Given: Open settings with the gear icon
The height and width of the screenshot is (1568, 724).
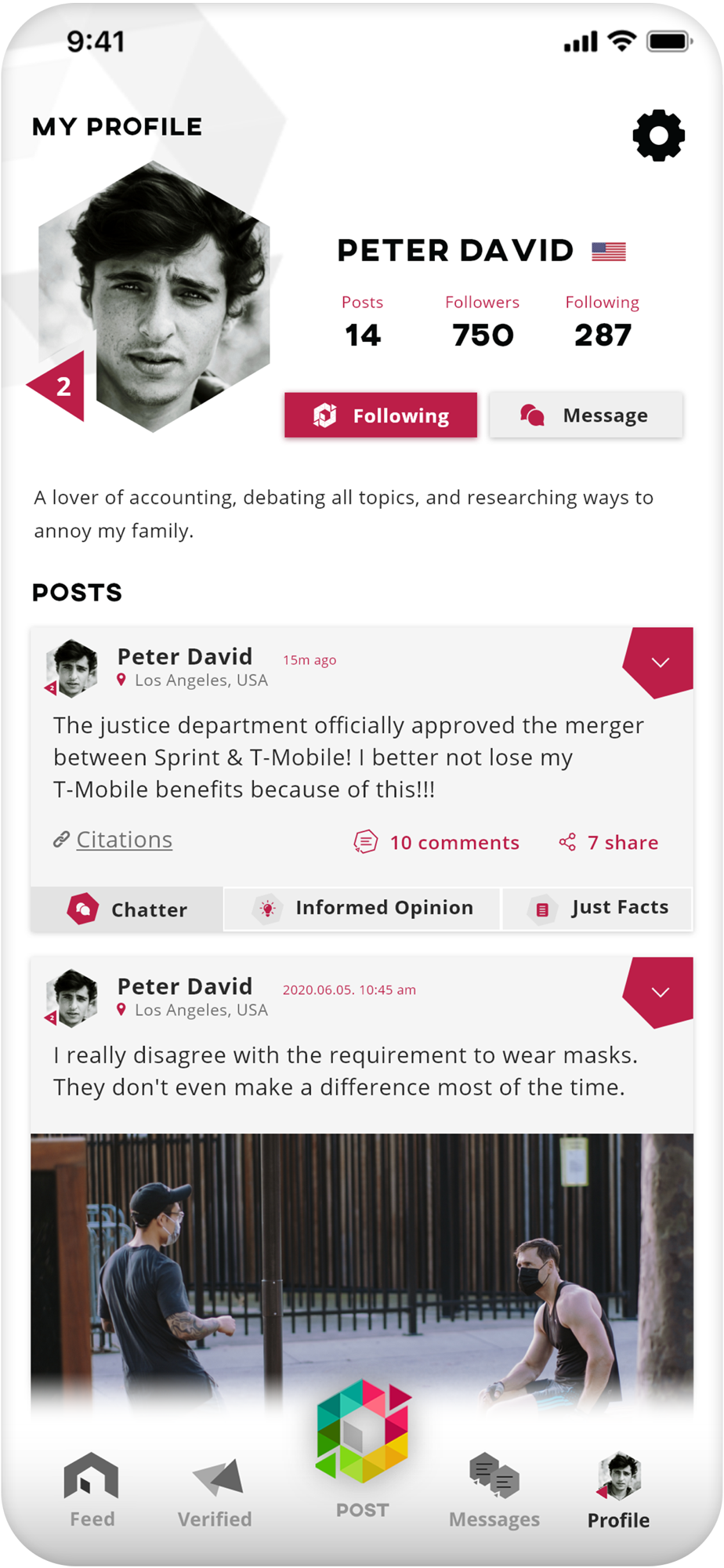Looking at the screenshot, I should pos(658,136).
